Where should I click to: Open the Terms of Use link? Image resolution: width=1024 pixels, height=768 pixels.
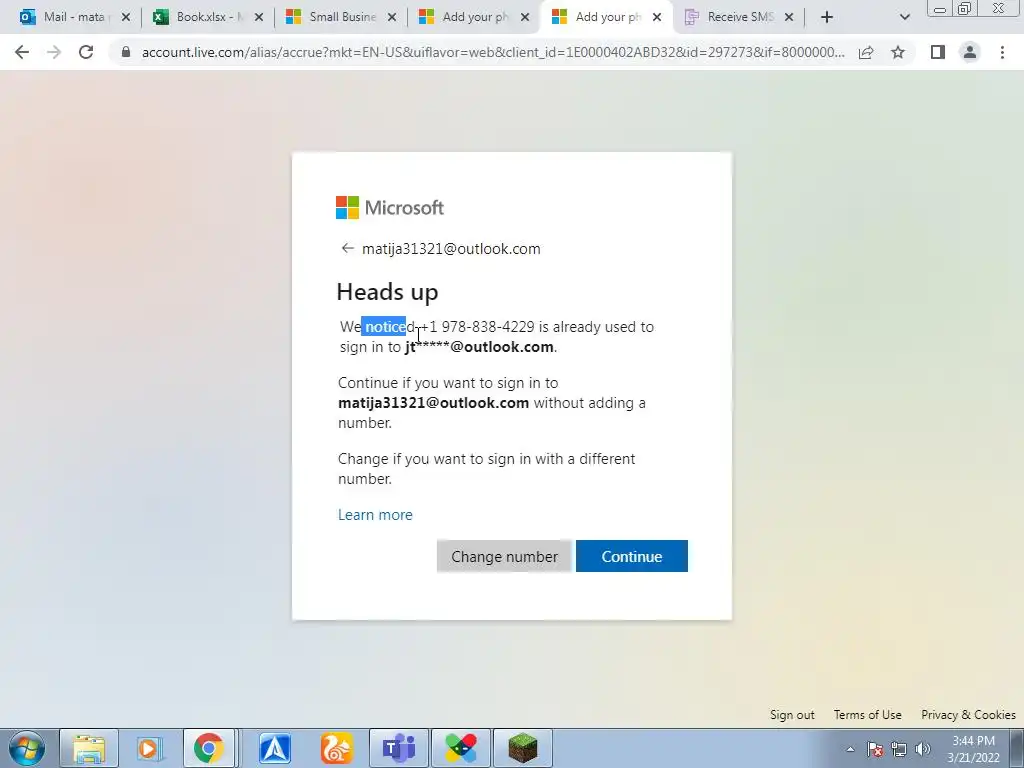pyautogui.click(x=867, y=714)
